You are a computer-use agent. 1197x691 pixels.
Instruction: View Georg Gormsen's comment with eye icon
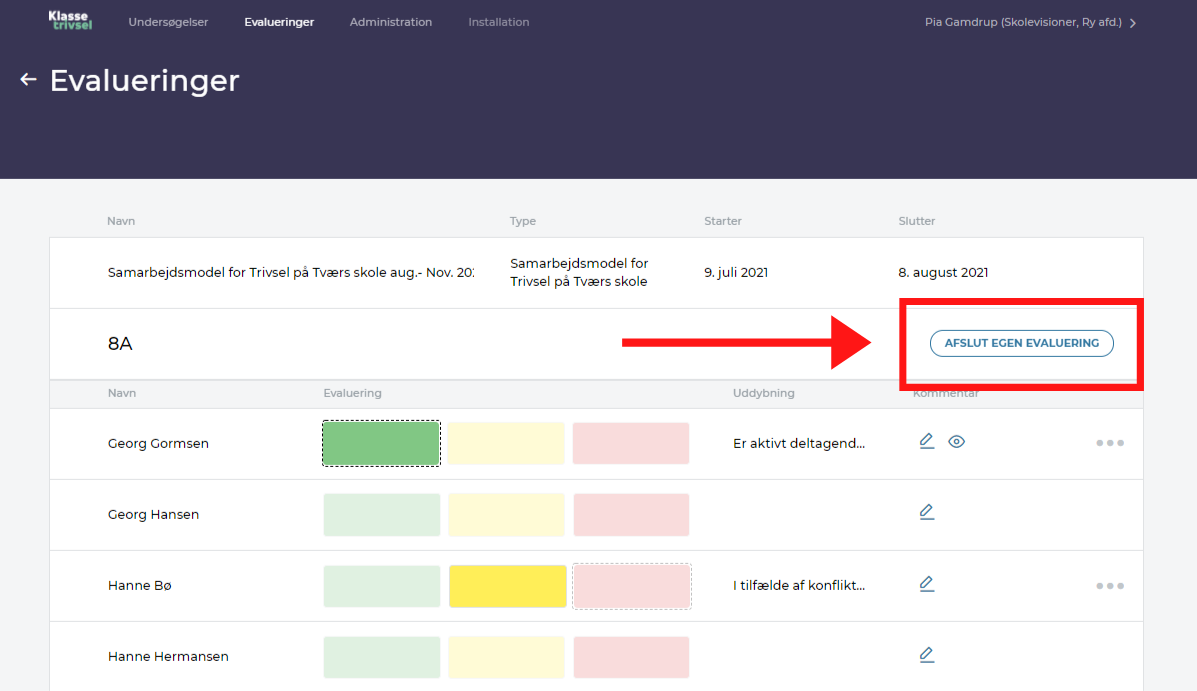pos(957,441)
